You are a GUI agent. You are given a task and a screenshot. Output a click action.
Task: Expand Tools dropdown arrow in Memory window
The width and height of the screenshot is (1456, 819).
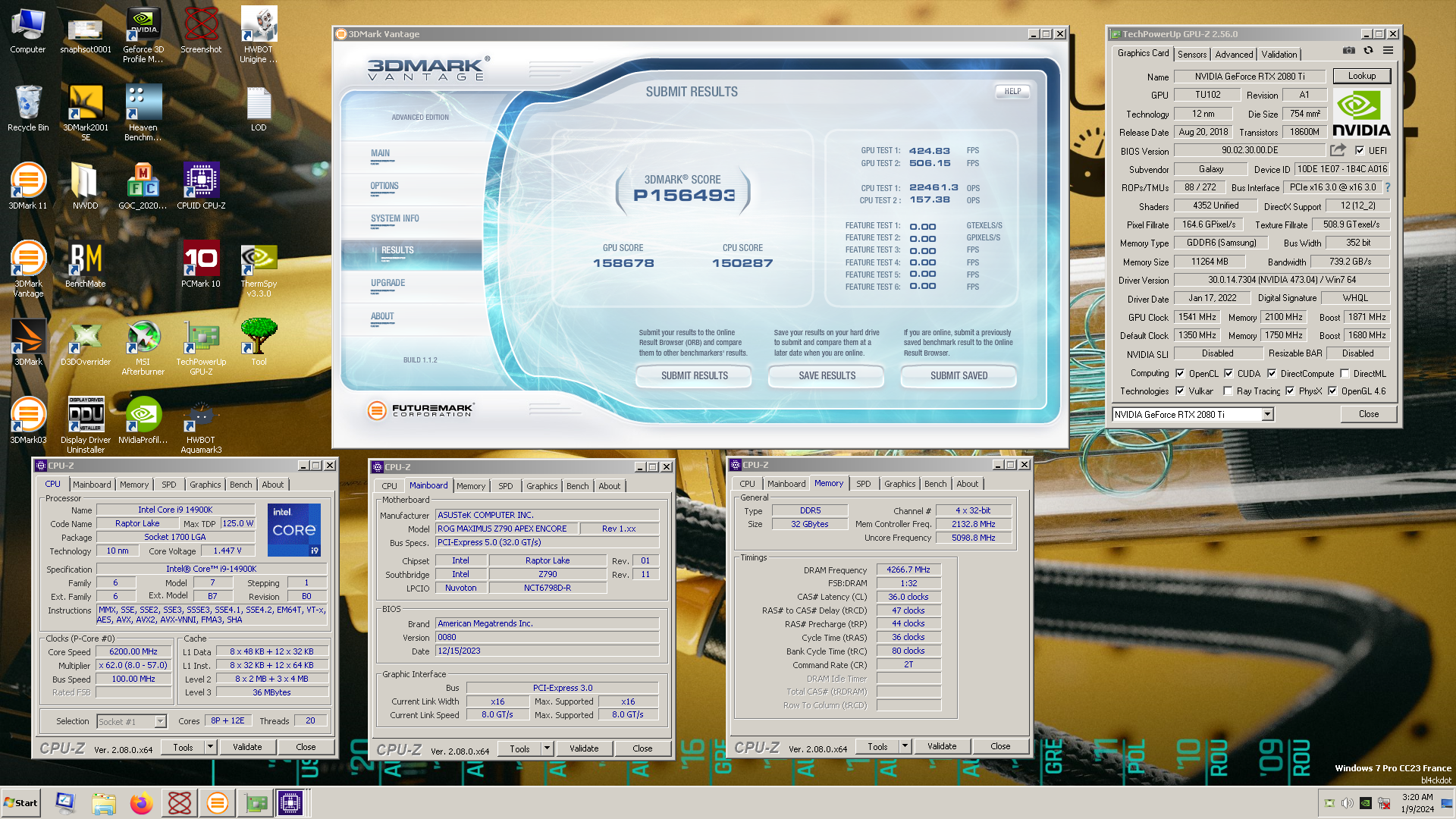point(905,746)
